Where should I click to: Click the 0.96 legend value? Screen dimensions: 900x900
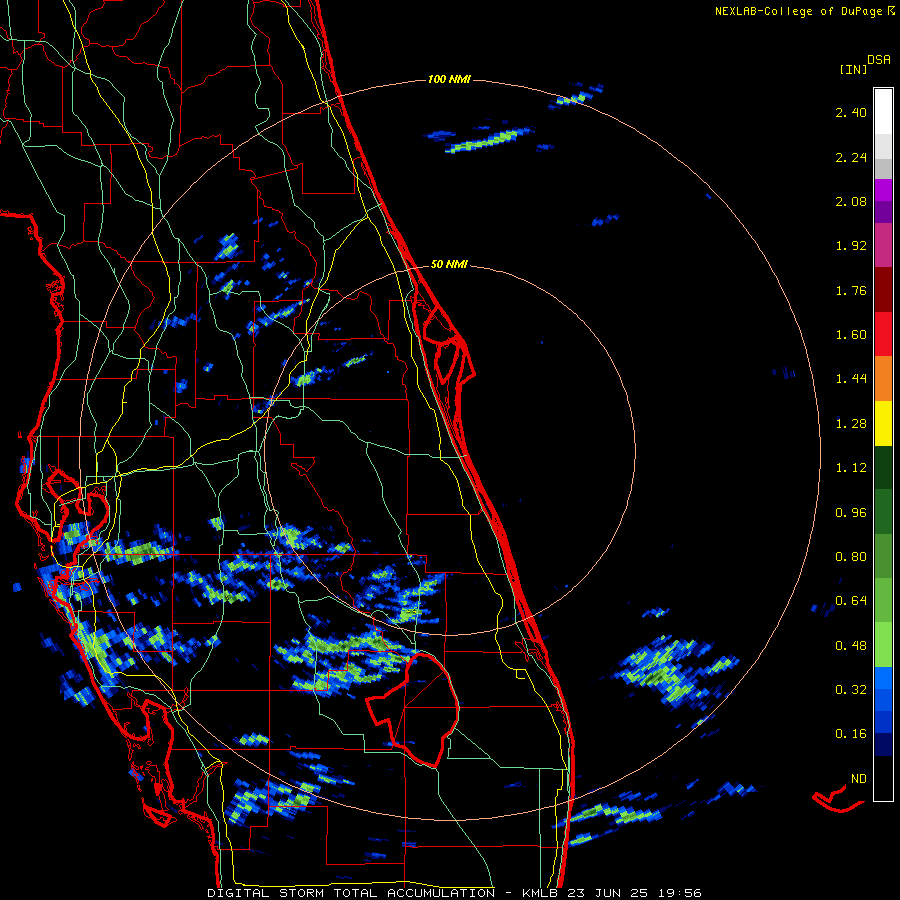pyautogui.click(x=851, y=513)
